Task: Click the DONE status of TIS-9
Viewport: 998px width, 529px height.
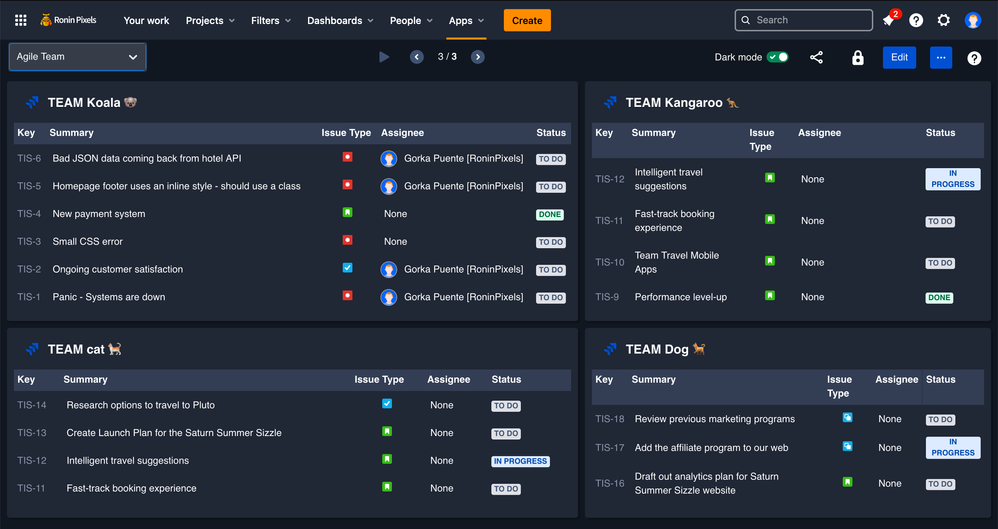Action: coord(939,297)
